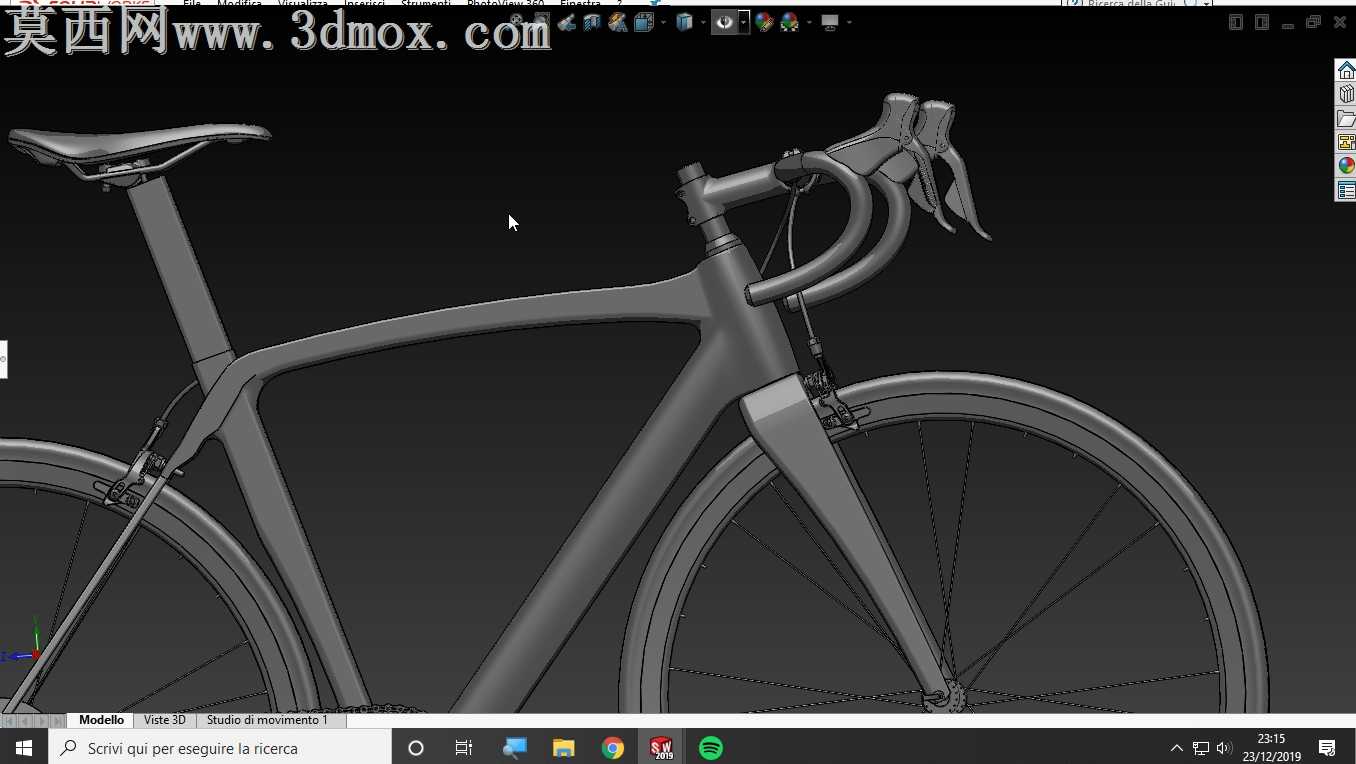Open Cortana from the taskbar

[416, 748]
